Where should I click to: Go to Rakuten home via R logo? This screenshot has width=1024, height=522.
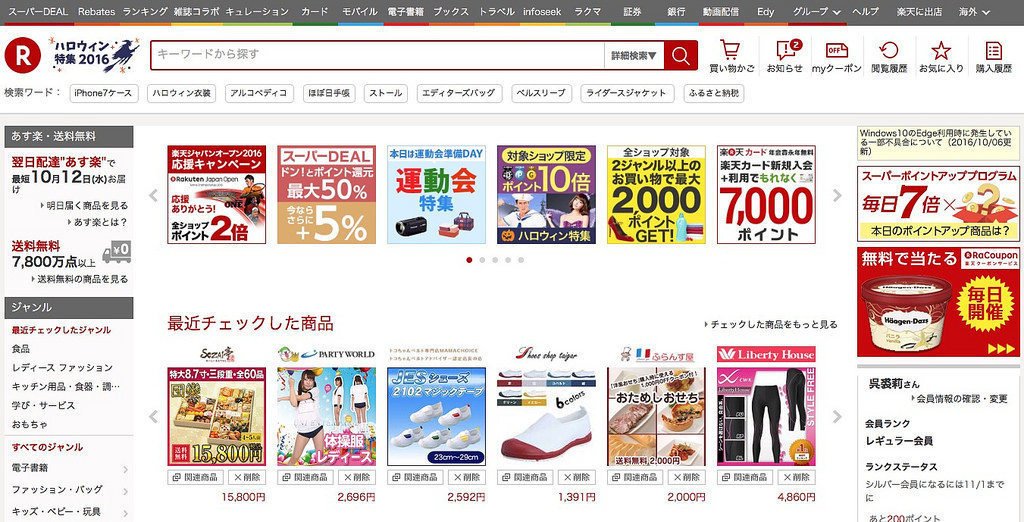pyautogui.click(x=22, y=55)
